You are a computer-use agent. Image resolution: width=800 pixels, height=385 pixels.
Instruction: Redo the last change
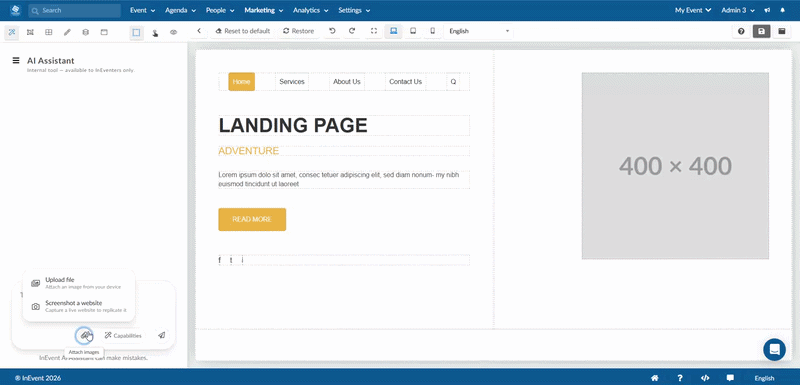[352, 31]
